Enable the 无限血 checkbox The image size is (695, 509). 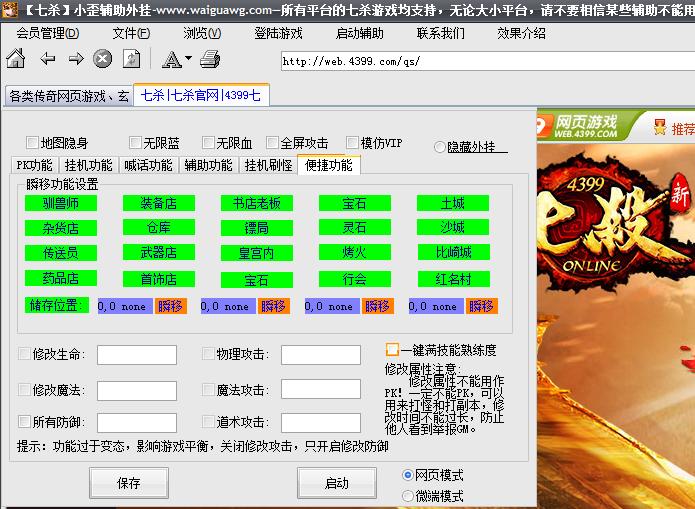(x=208, y=143)
